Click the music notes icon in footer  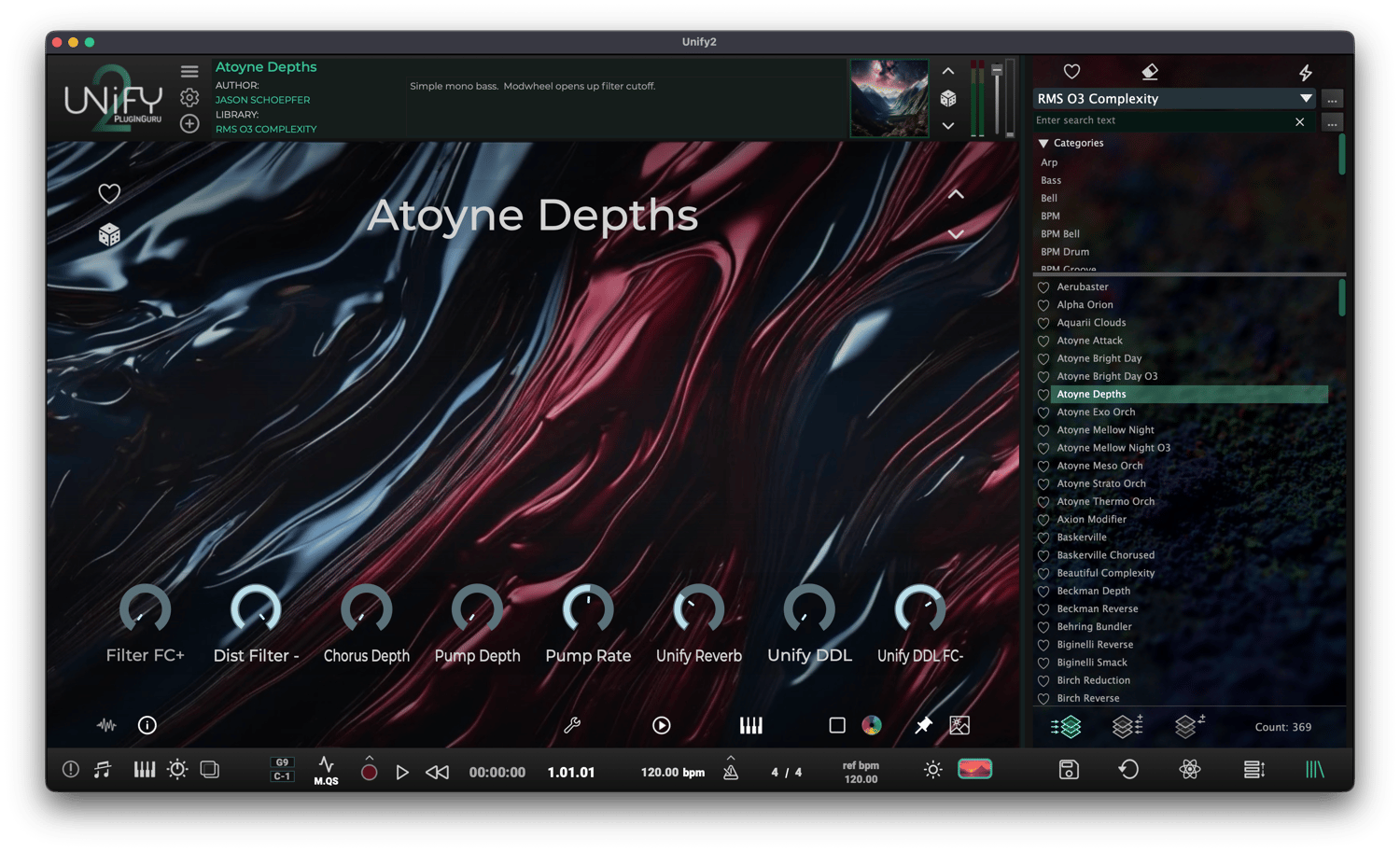(103, 770)
